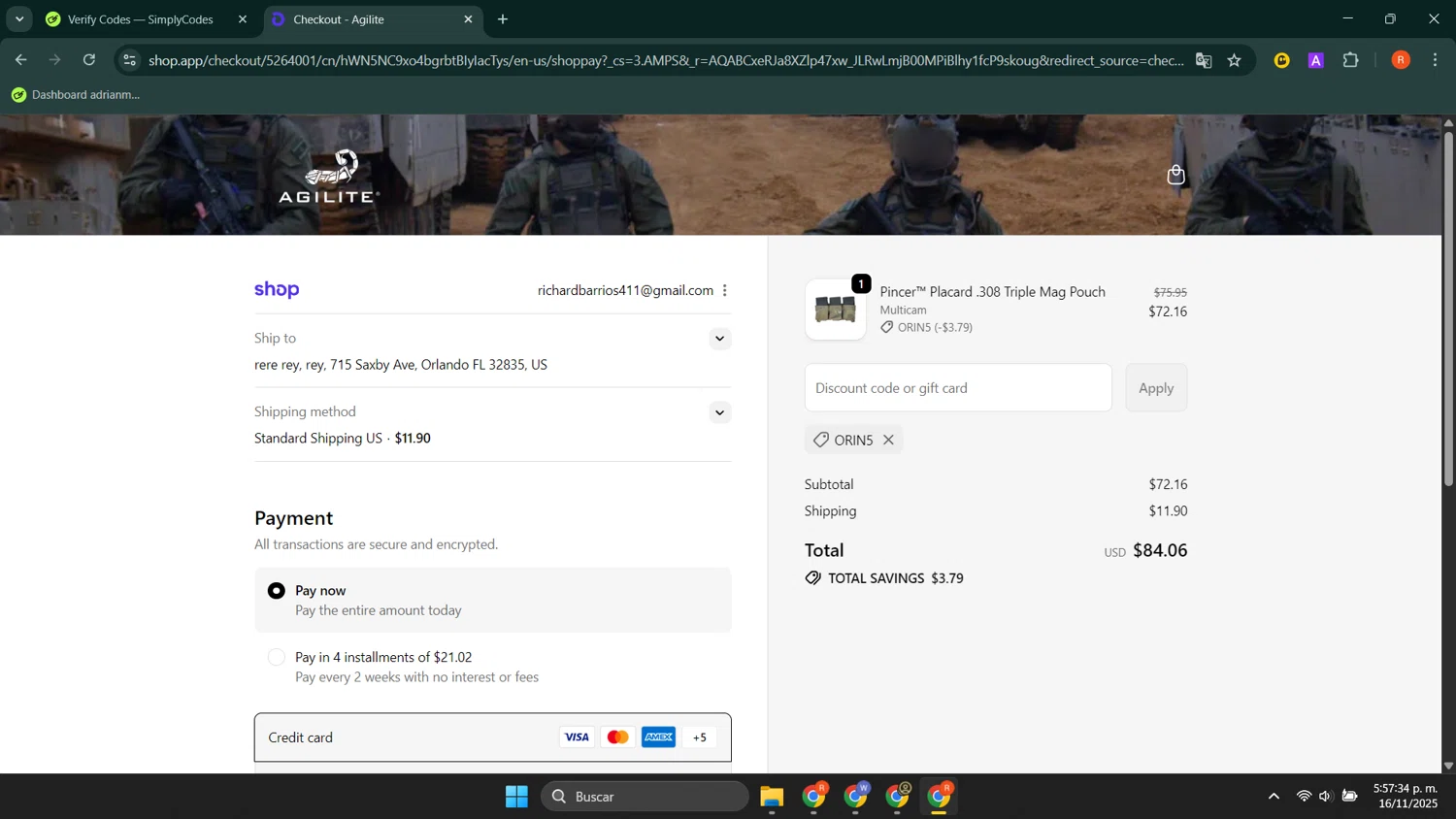Click the Discount code or gift card field

(x=958, y=388)
